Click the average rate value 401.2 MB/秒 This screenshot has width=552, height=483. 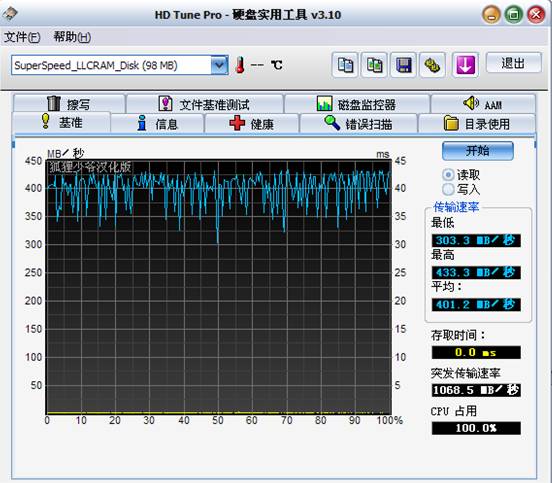pyautogui.click(x=476, y=305)
